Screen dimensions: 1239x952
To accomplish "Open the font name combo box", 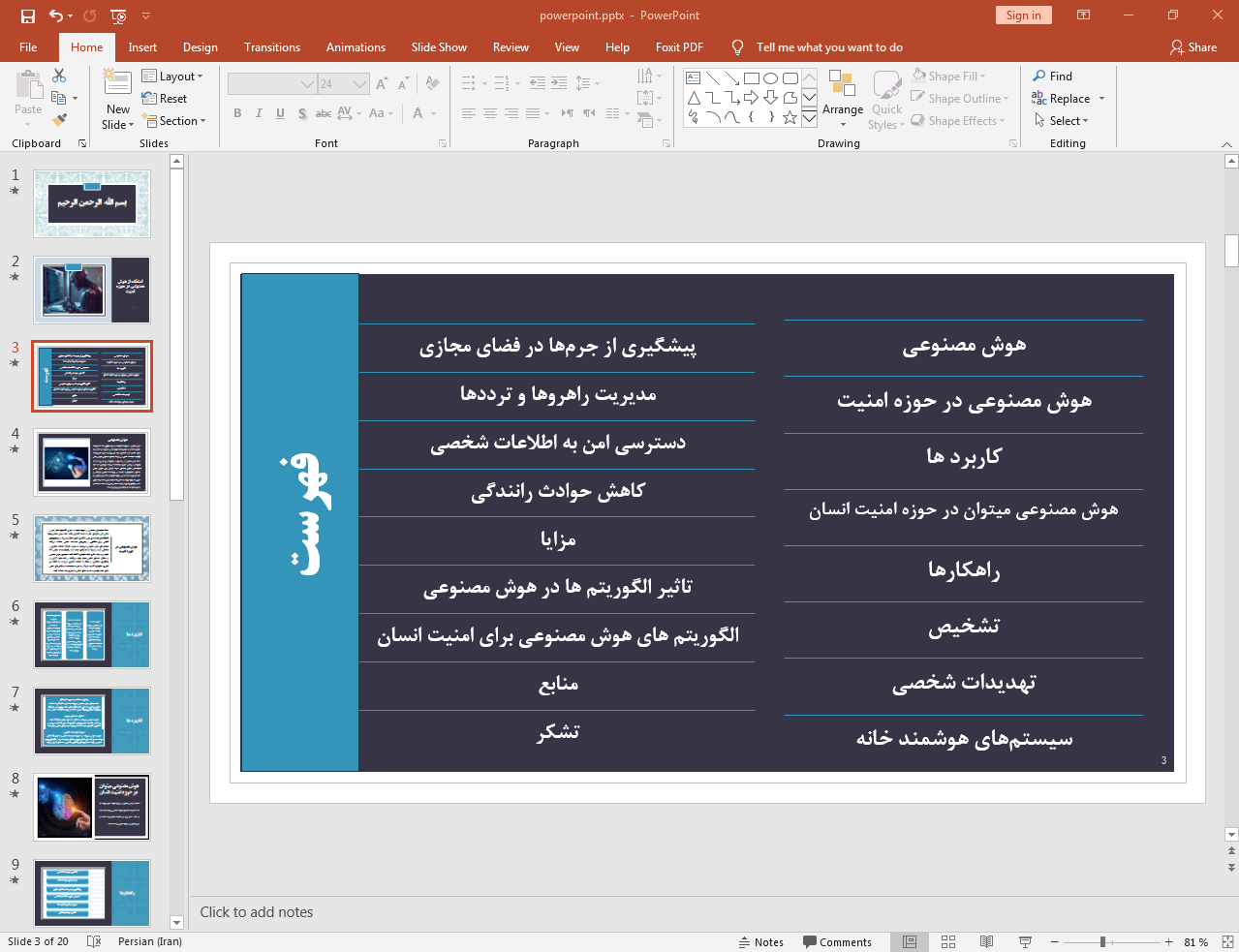I will [272, 84].
